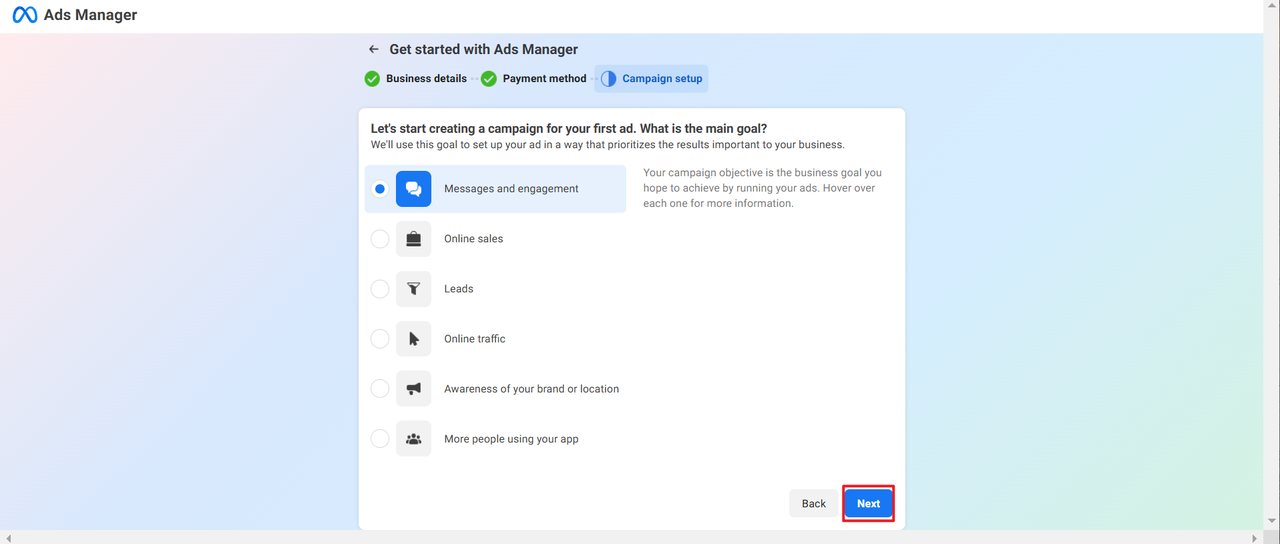Click the app users people icon
Screen dimensions: 1280x544
pos(413,439)
